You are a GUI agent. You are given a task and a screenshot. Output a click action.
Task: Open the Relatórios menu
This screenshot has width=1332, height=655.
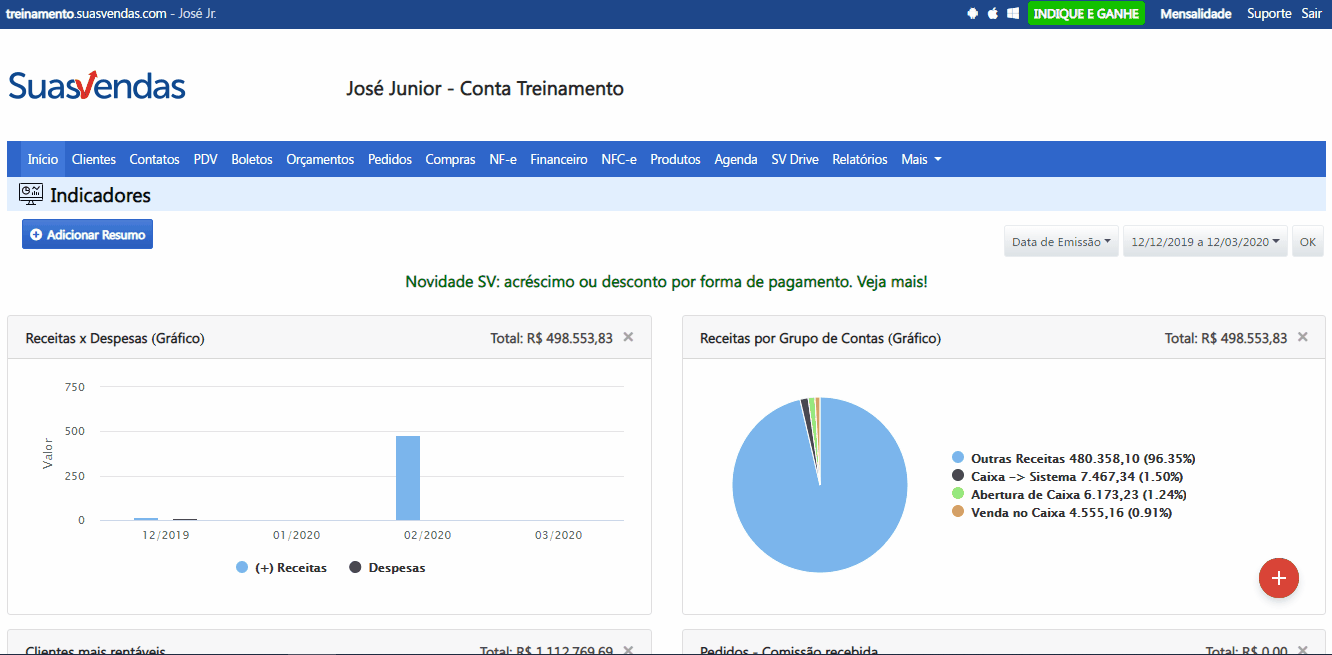pyautogui.click(x=860, y=159)
